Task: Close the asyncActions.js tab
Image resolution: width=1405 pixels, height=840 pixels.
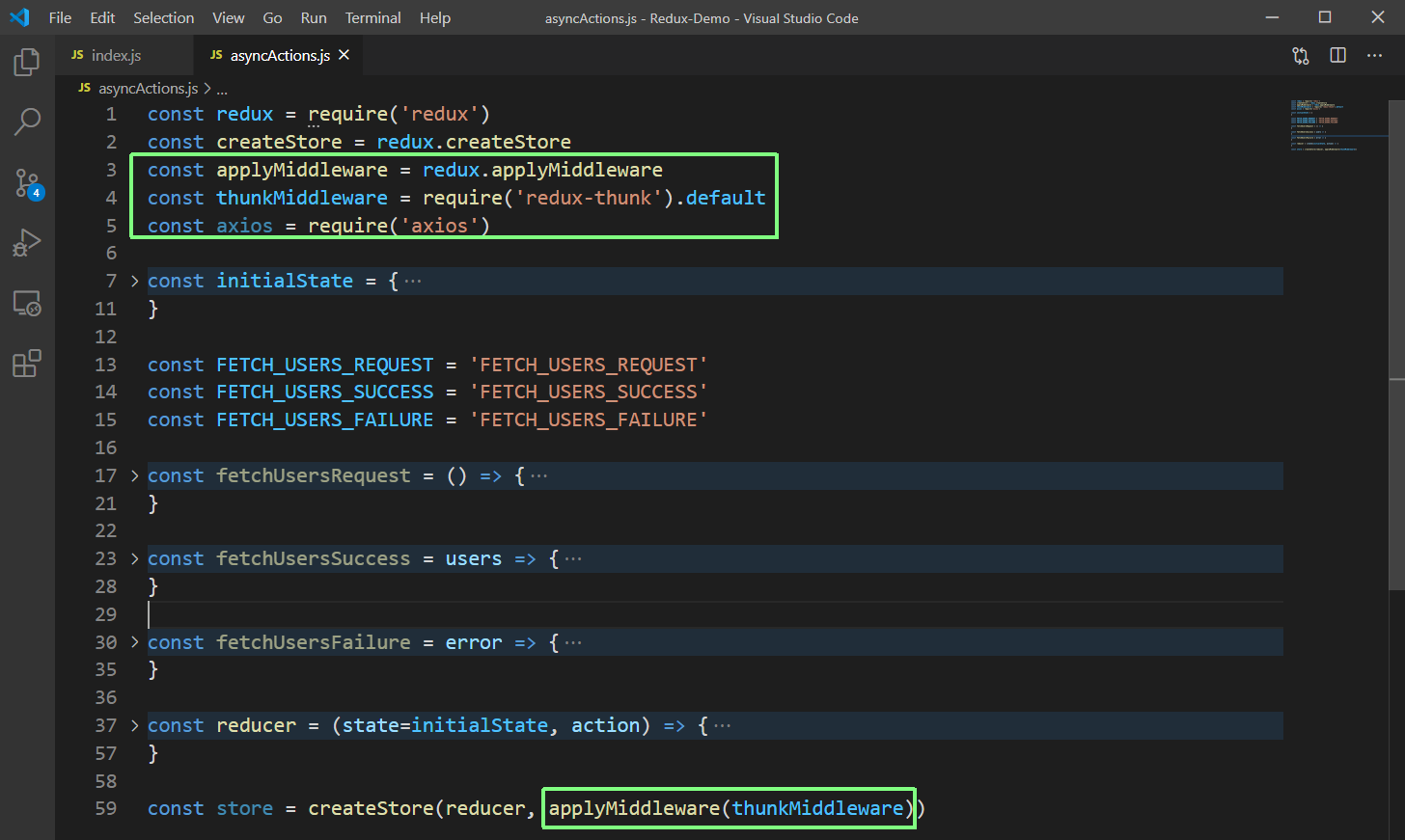Action: [344, 55]
